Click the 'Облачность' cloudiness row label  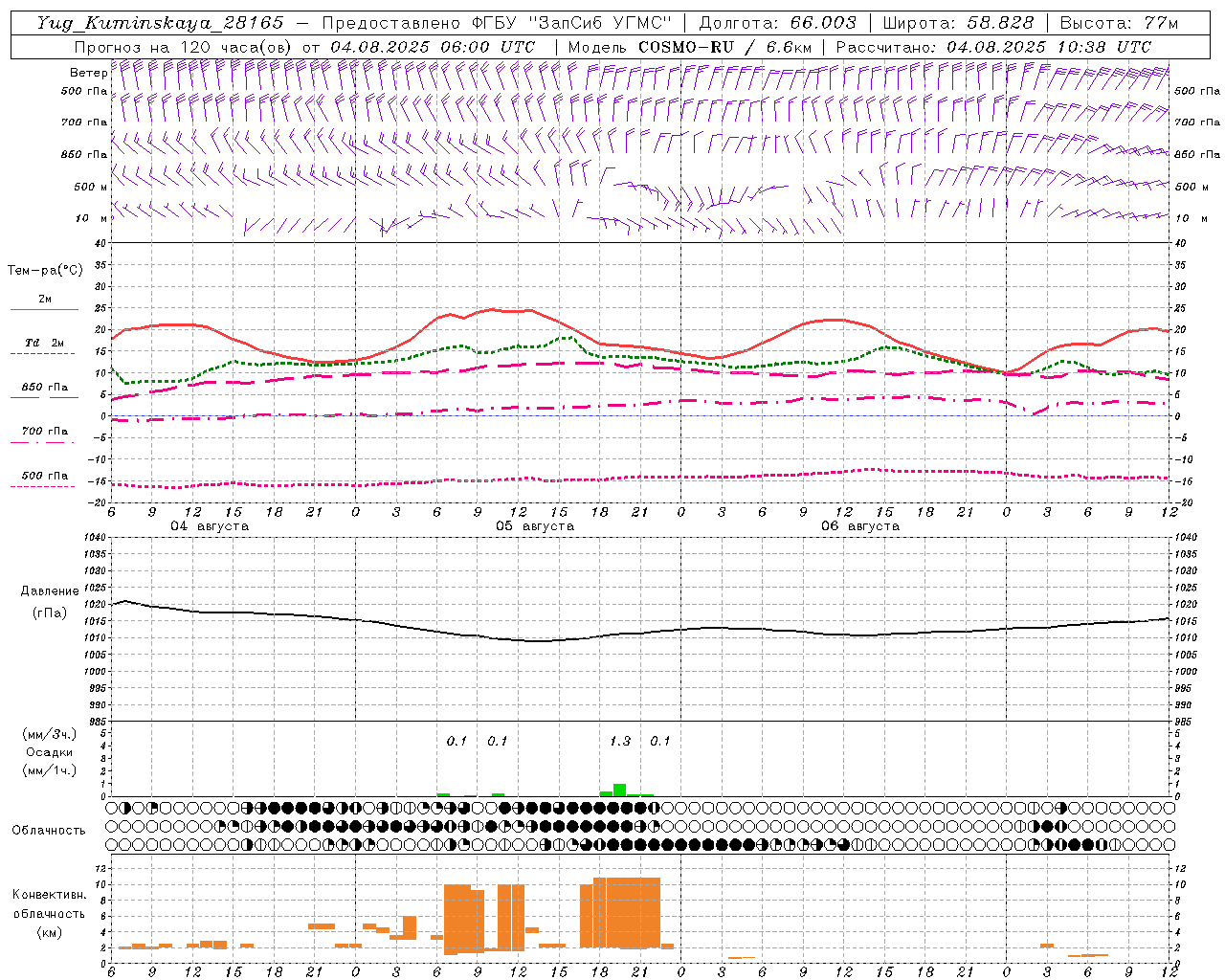tap(49, 831)
